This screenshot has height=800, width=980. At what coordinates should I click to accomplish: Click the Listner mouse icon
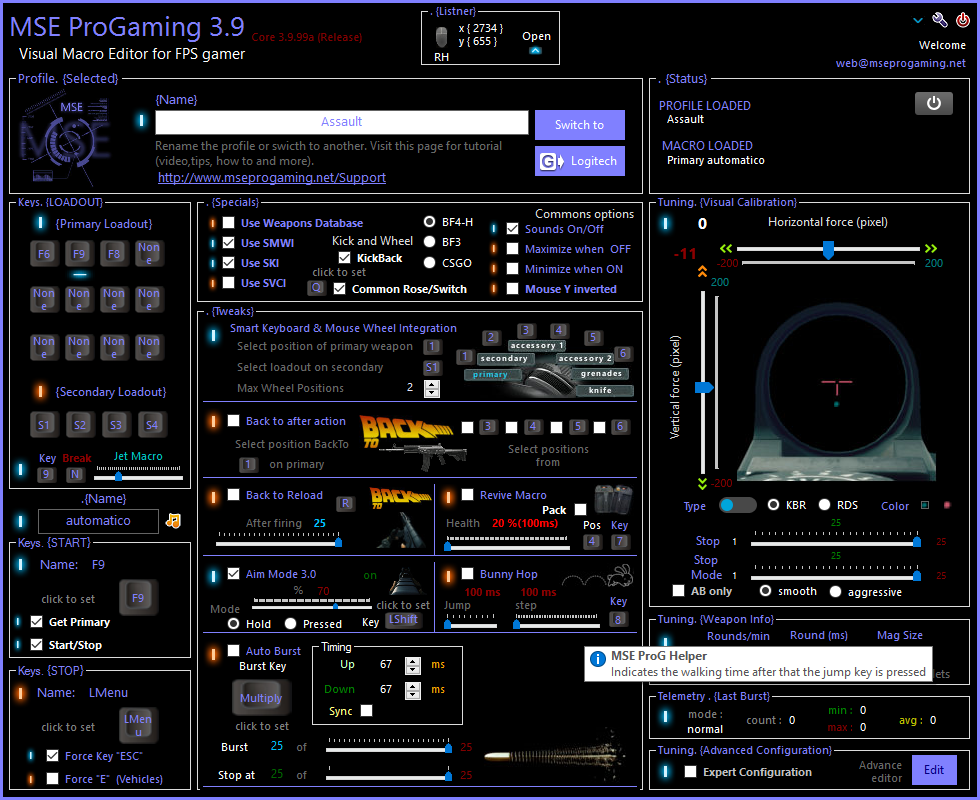(x=441, y=37)
